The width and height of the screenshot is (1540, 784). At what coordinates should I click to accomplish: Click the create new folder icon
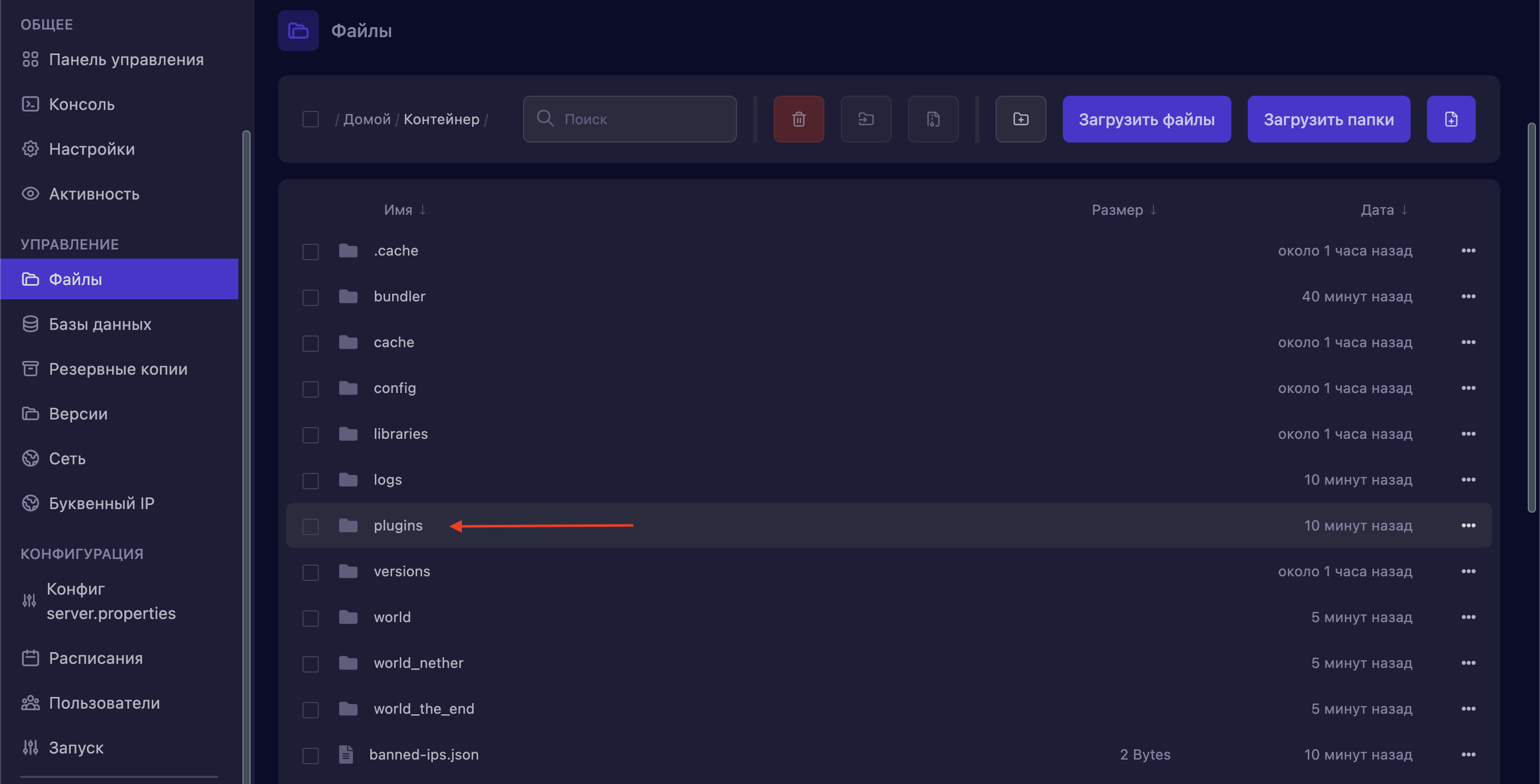(x=1021, y=119)
